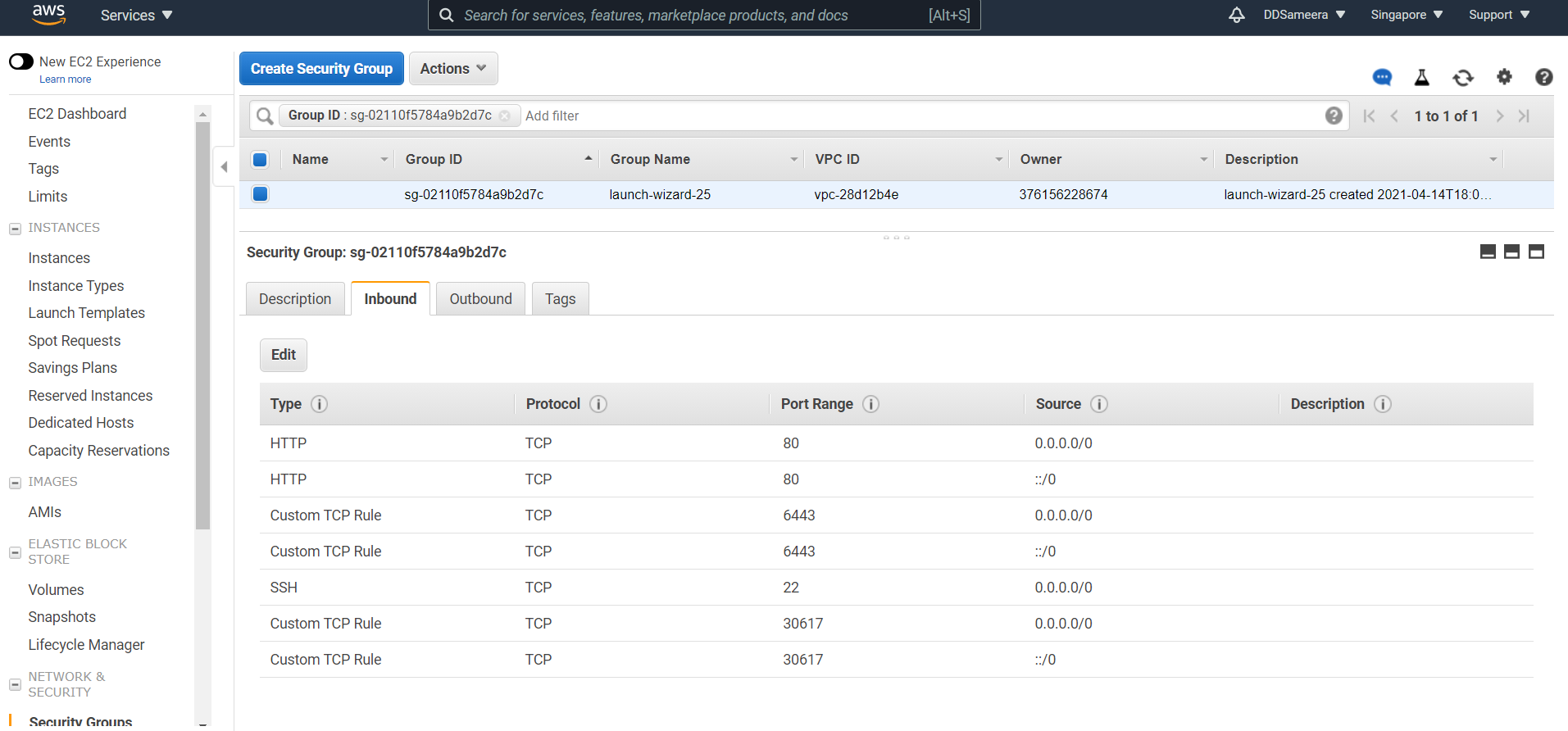
Task: Open AMIs in the sidebar
Action: (x=44, y=512)
